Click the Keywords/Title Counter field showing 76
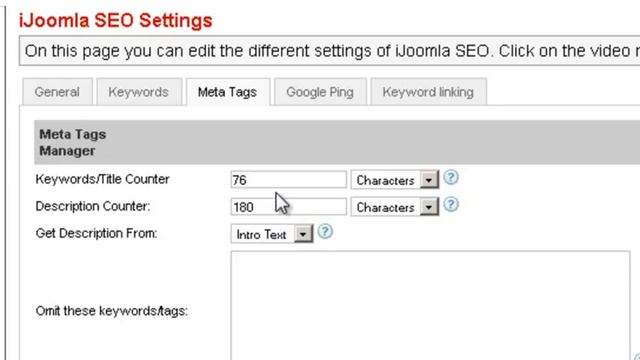Screen dimensions: 640x360 pos(289,180)
